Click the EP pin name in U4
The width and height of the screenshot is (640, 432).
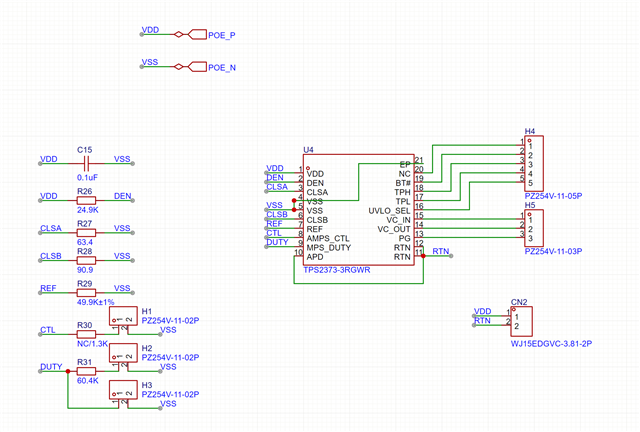point(405,165)
